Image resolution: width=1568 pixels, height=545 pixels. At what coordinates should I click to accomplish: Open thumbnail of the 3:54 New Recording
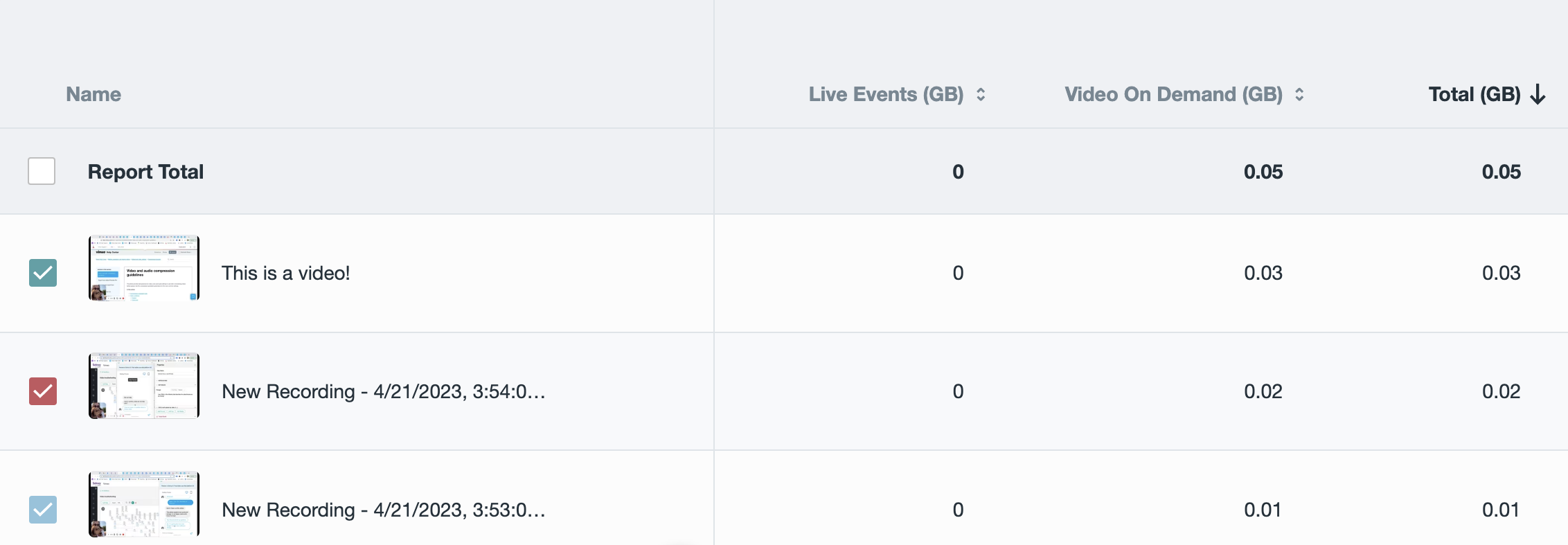tap(144, 386)
